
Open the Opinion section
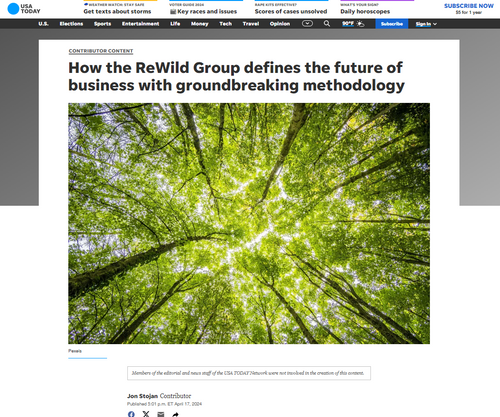pyautogui.click(x=280, y=24)
